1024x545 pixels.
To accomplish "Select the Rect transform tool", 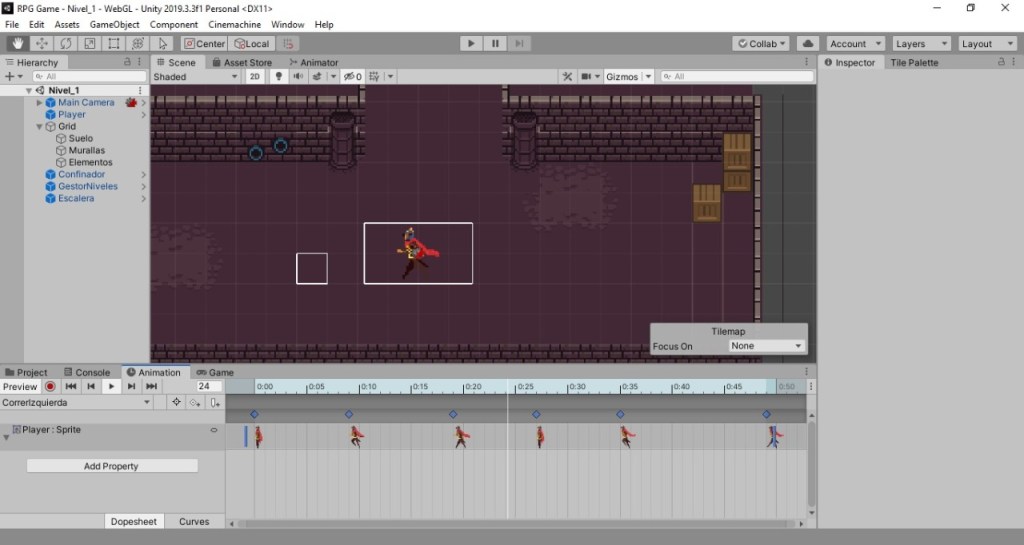I will point(114,44).
